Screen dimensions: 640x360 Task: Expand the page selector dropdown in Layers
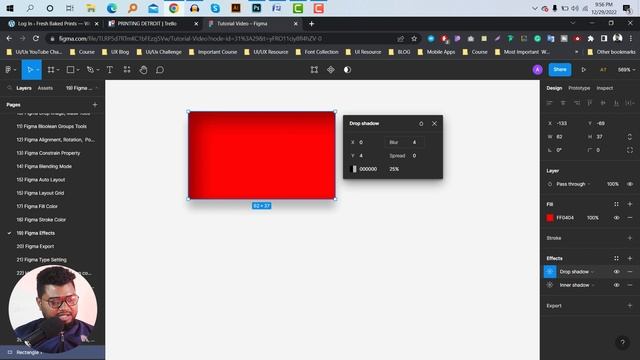(82, 88)
